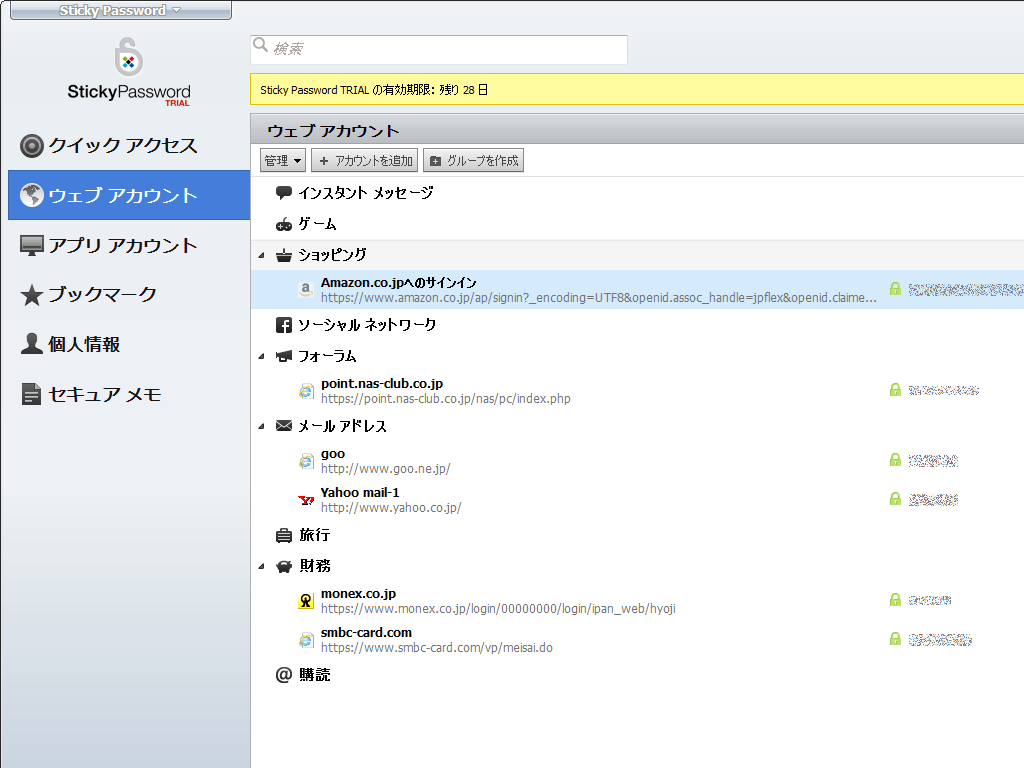This screenshot has height=768, width=1024.
Task: Click the globe icon for Web Accounts
Action: (31, 195)
